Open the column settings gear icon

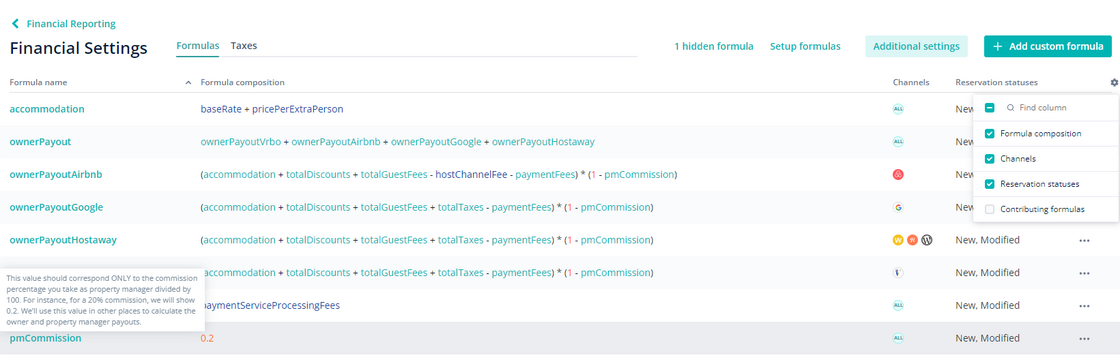pyautogui.click(x=1114, y=82)
